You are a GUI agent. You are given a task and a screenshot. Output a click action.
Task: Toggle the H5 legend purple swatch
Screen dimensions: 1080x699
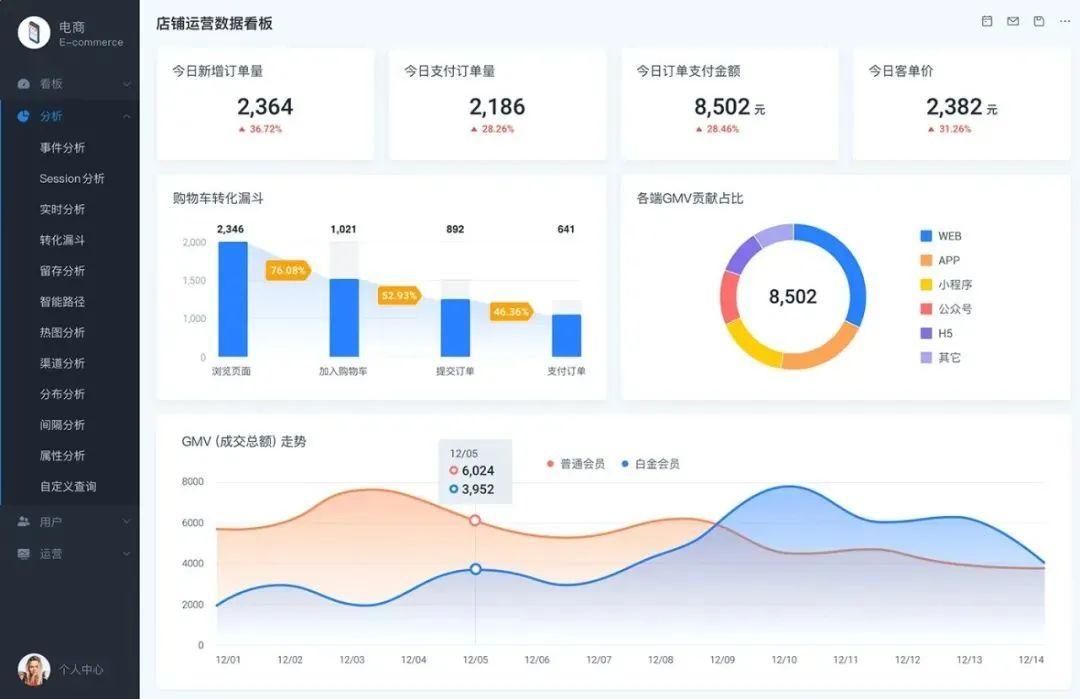[x=926, y=333]
